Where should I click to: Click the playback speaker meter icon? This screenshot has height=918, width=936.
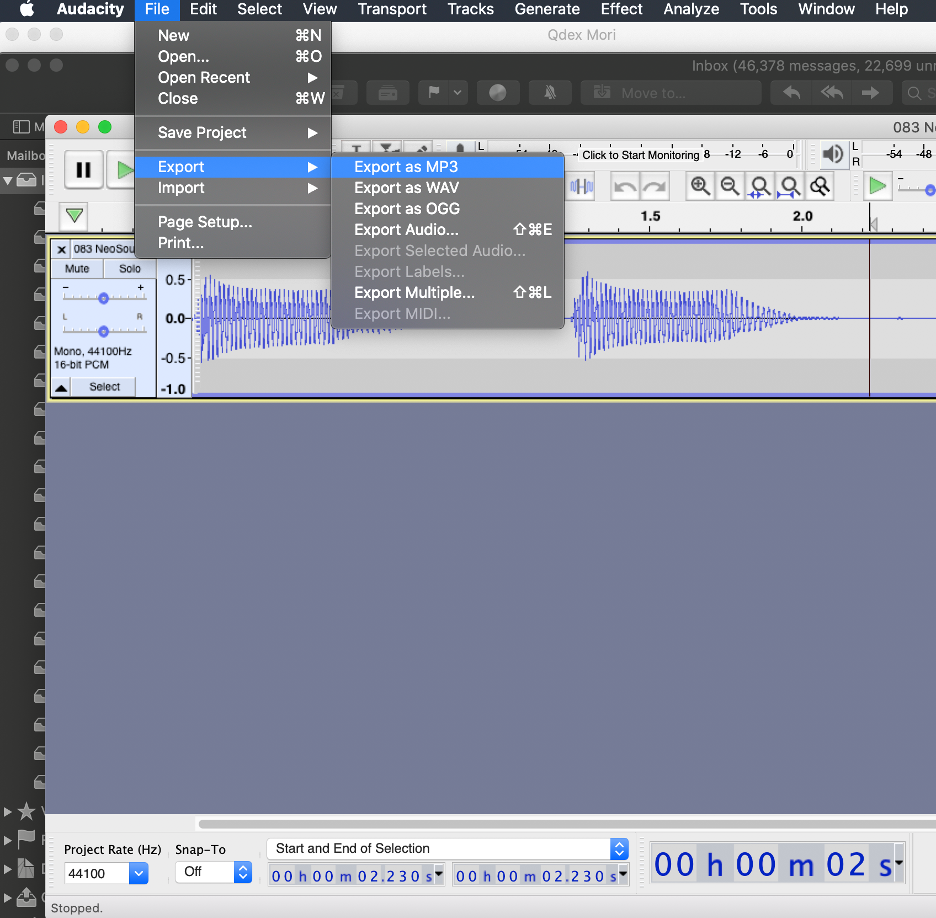click(x=833, y=154)
